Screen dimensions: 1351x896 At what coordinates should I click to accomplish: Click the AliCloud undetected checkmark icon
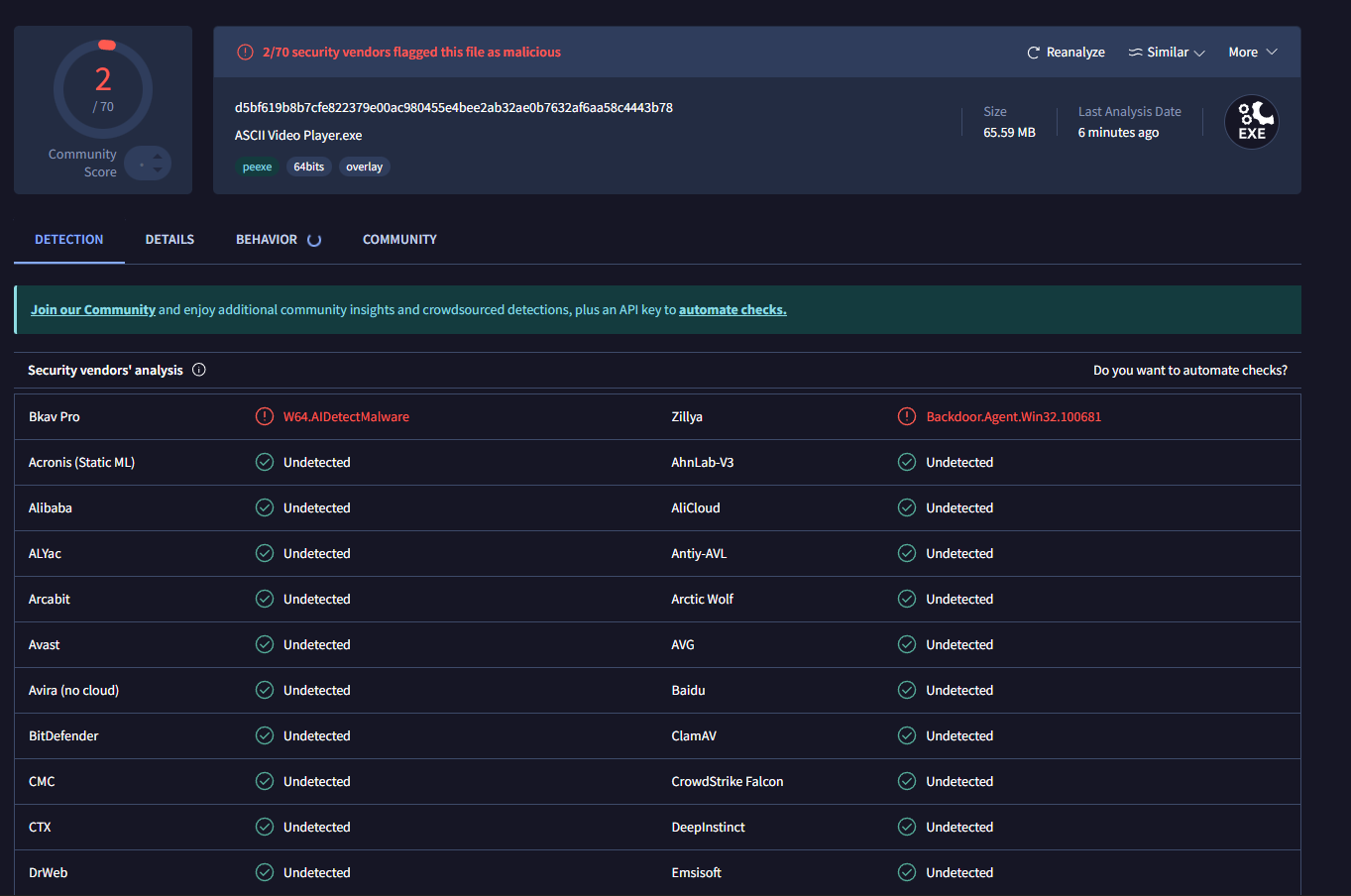(907, 507)
